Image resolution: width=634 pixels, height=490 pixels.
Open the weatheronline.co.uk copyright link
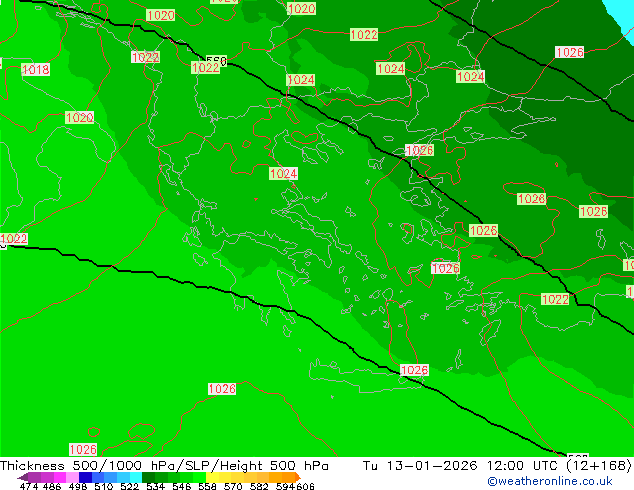pyautogui.click(x=550, y=481)
